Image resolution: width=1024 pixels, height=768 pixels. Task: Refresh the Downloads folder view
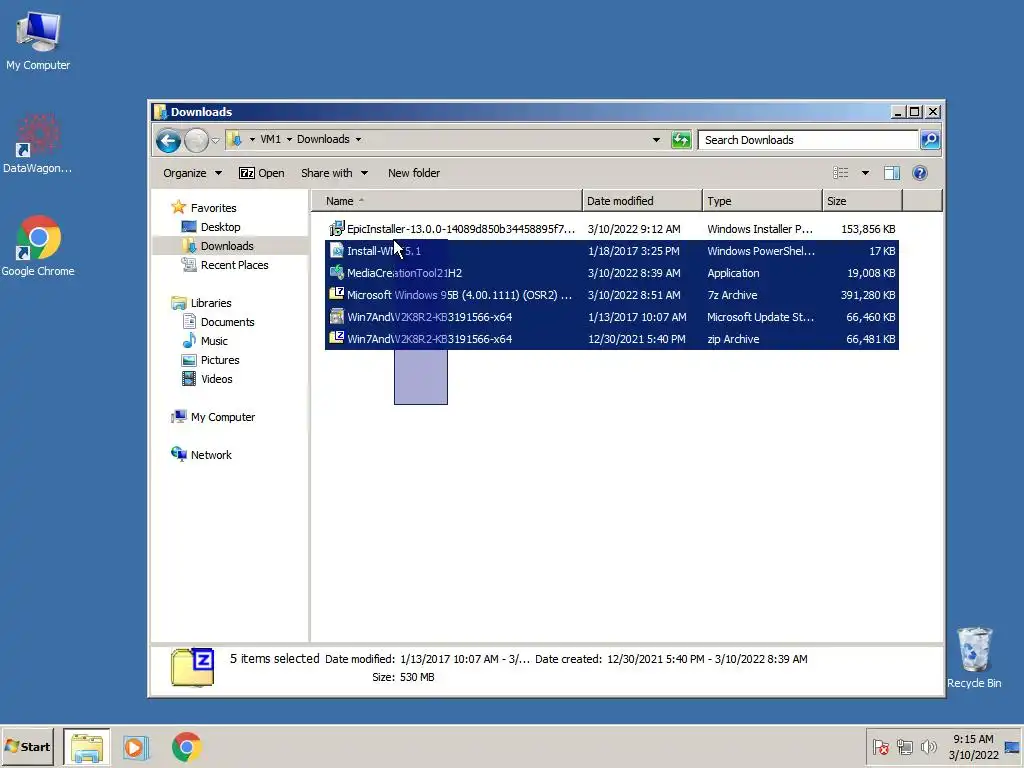tap(680, 140)
